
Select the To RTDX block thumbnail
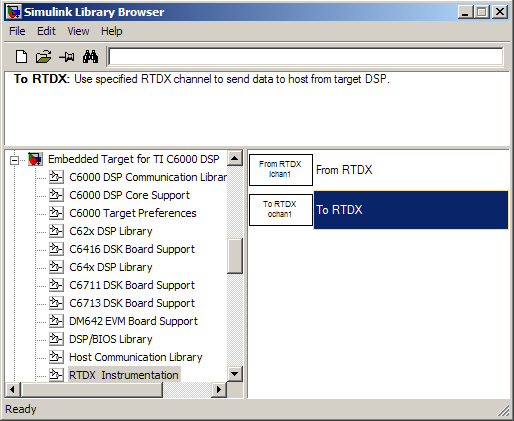[x=281, y=210]
